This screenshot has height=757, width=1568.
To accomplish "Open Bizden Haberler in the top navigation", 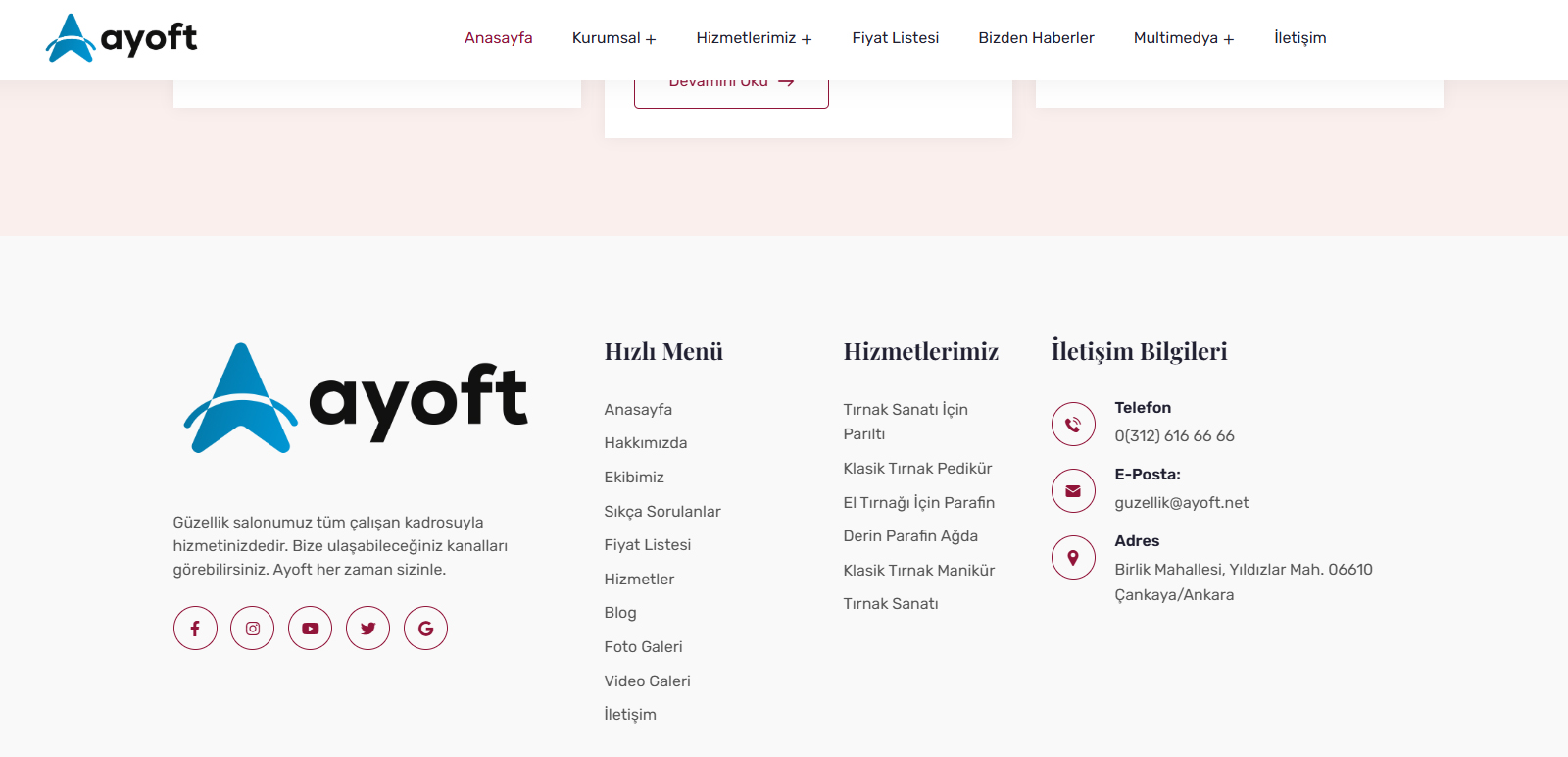I will [x=1036, y=38].
